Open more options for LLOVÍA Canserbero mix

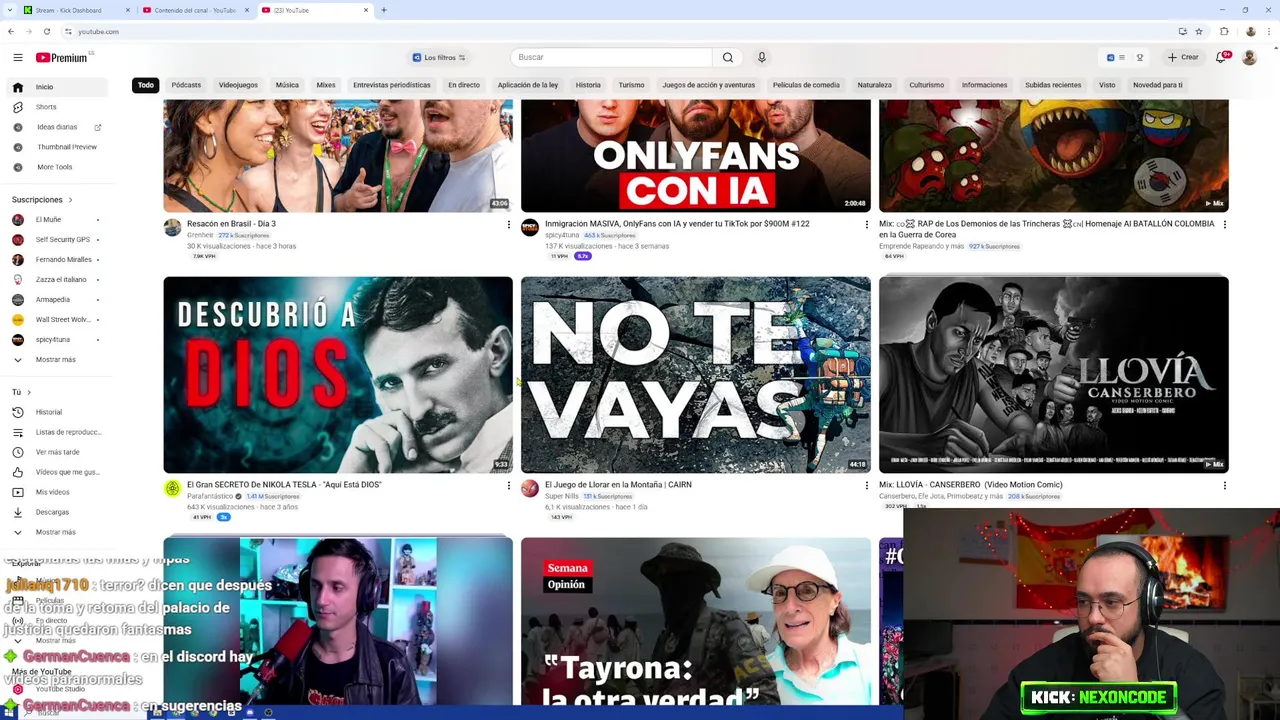1224,486
